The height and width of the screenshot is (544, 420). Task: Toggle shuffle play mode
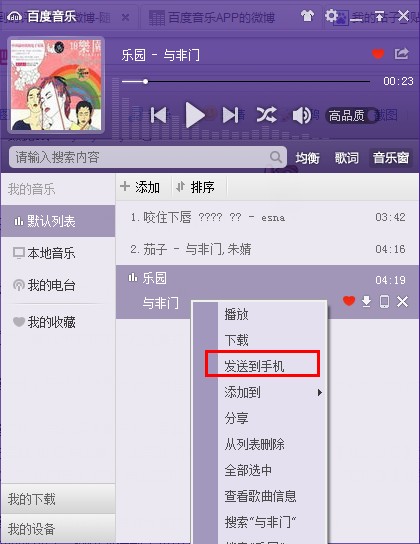click(x=266, y=114)
